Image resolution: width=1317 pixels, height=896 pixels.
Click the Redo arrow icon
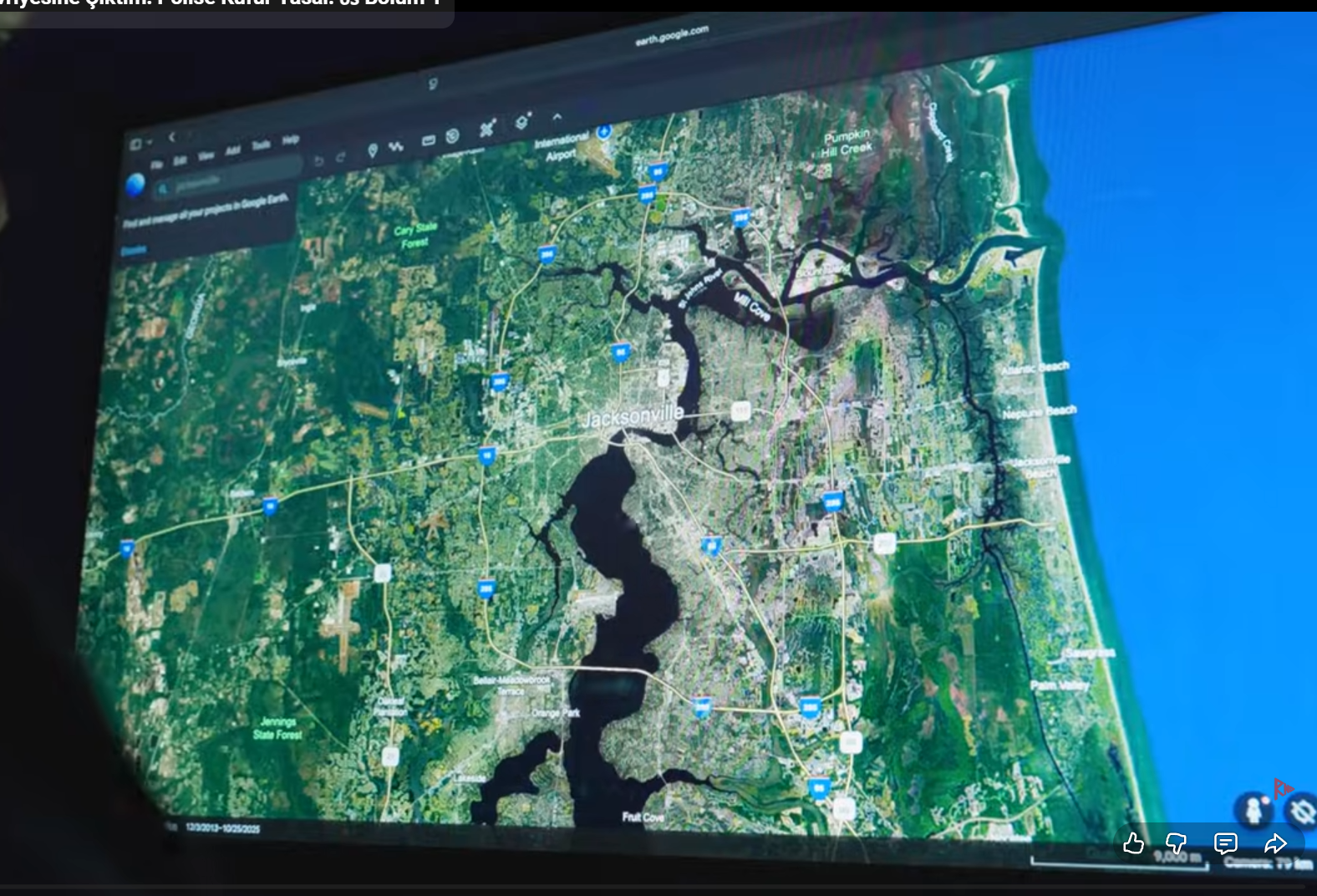point(340,157)
